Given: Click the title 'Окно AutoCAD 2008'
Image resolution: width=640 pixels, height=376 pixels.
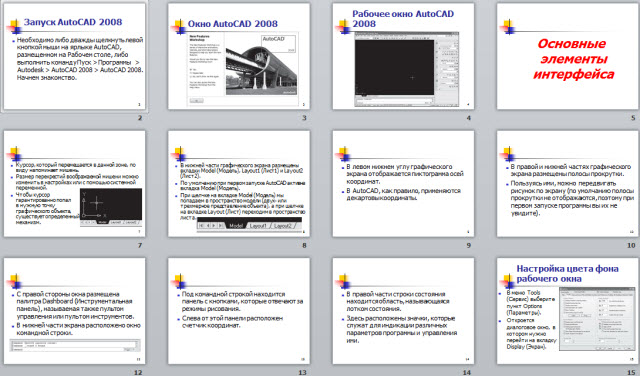Looking at the screenshot, I should click(233, 24).
